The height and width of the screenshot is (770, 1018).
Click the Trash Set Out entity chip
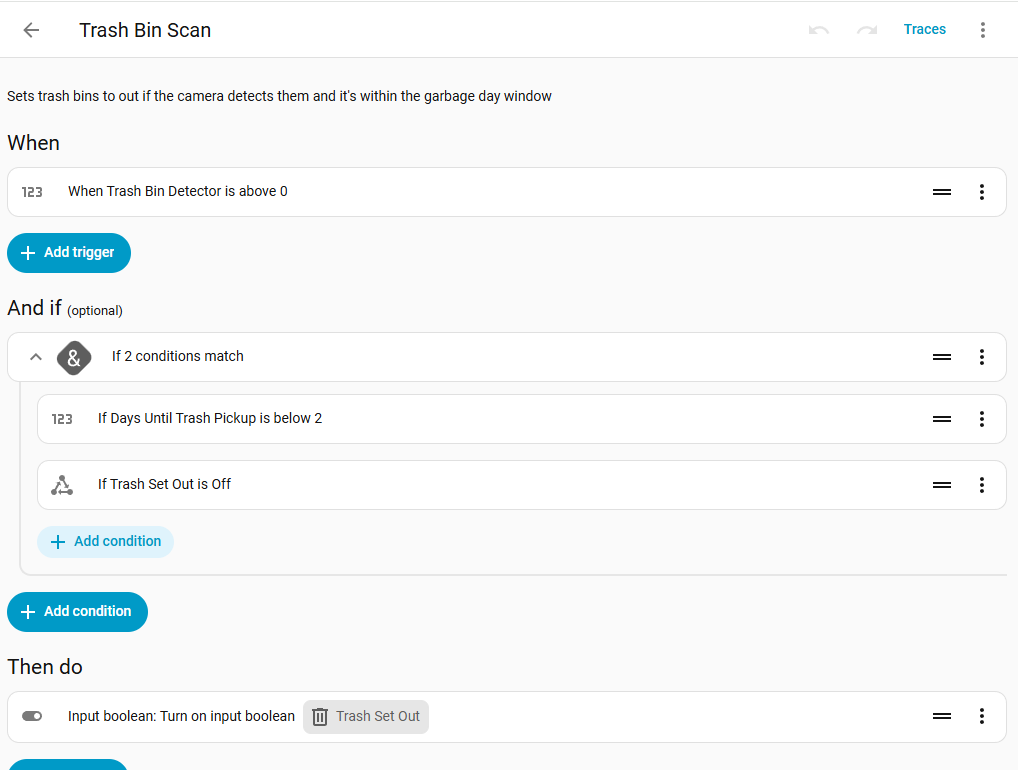click(x=366, y=717)
